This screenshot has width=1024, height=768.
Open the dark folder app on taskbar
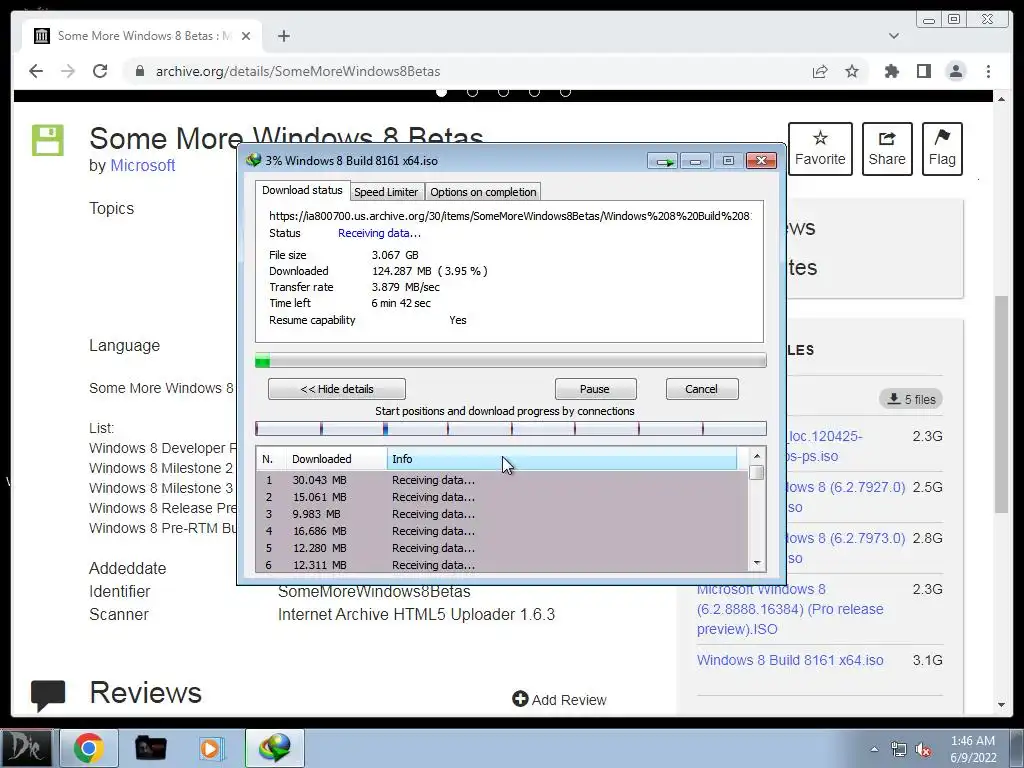[x=150, y=748]
